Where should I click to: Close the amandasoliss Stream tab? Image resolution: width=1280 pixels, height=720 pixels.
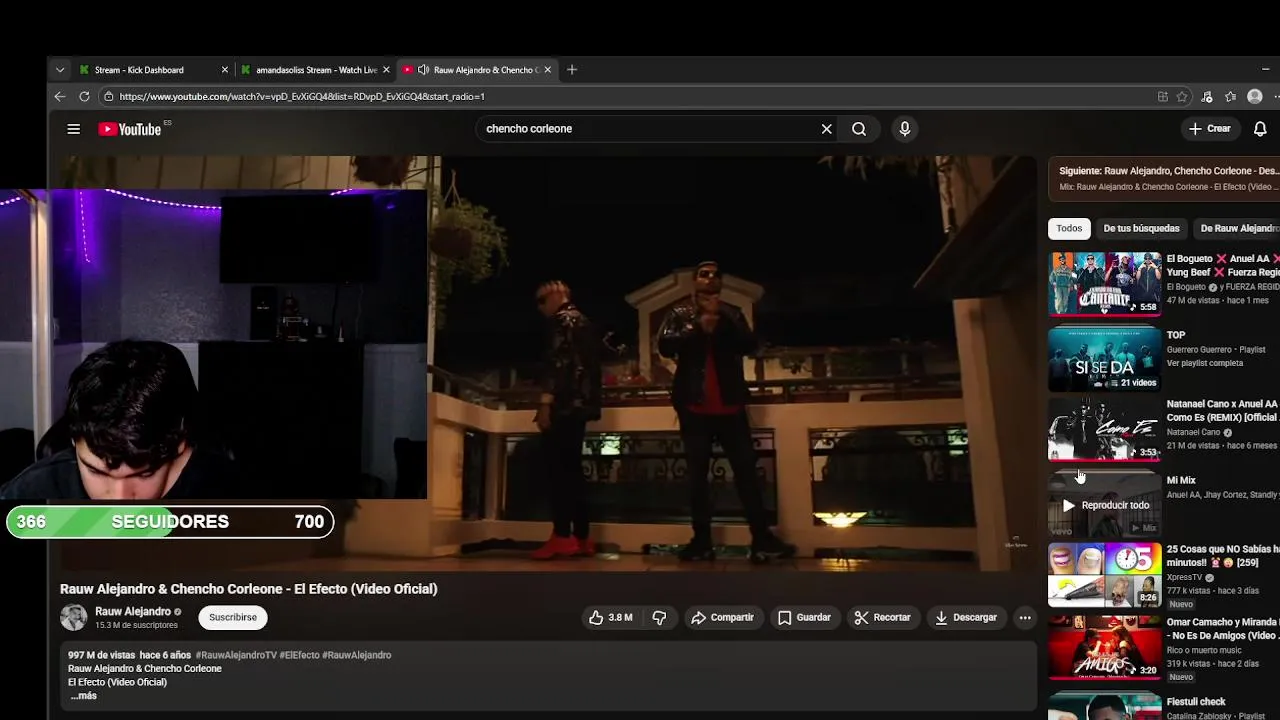(386, 70)
